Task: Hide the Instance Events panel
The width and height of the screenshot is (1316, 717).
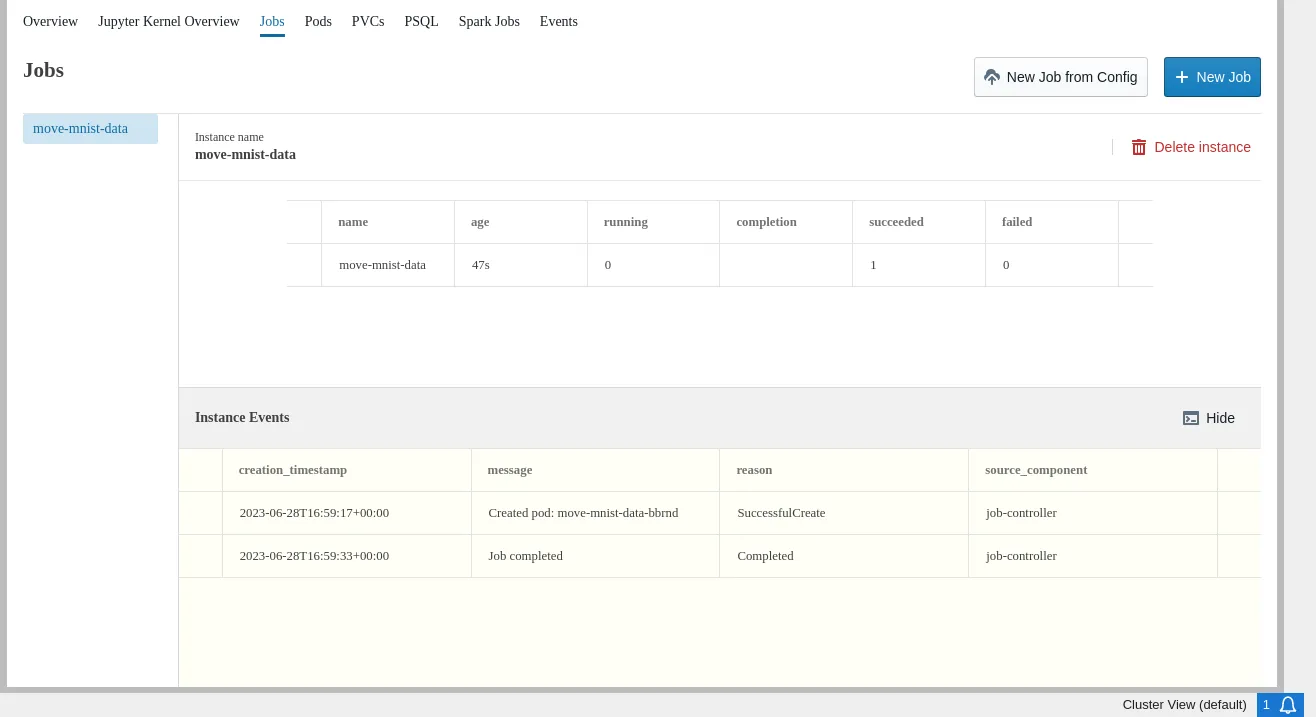Action: point(1209,418)
